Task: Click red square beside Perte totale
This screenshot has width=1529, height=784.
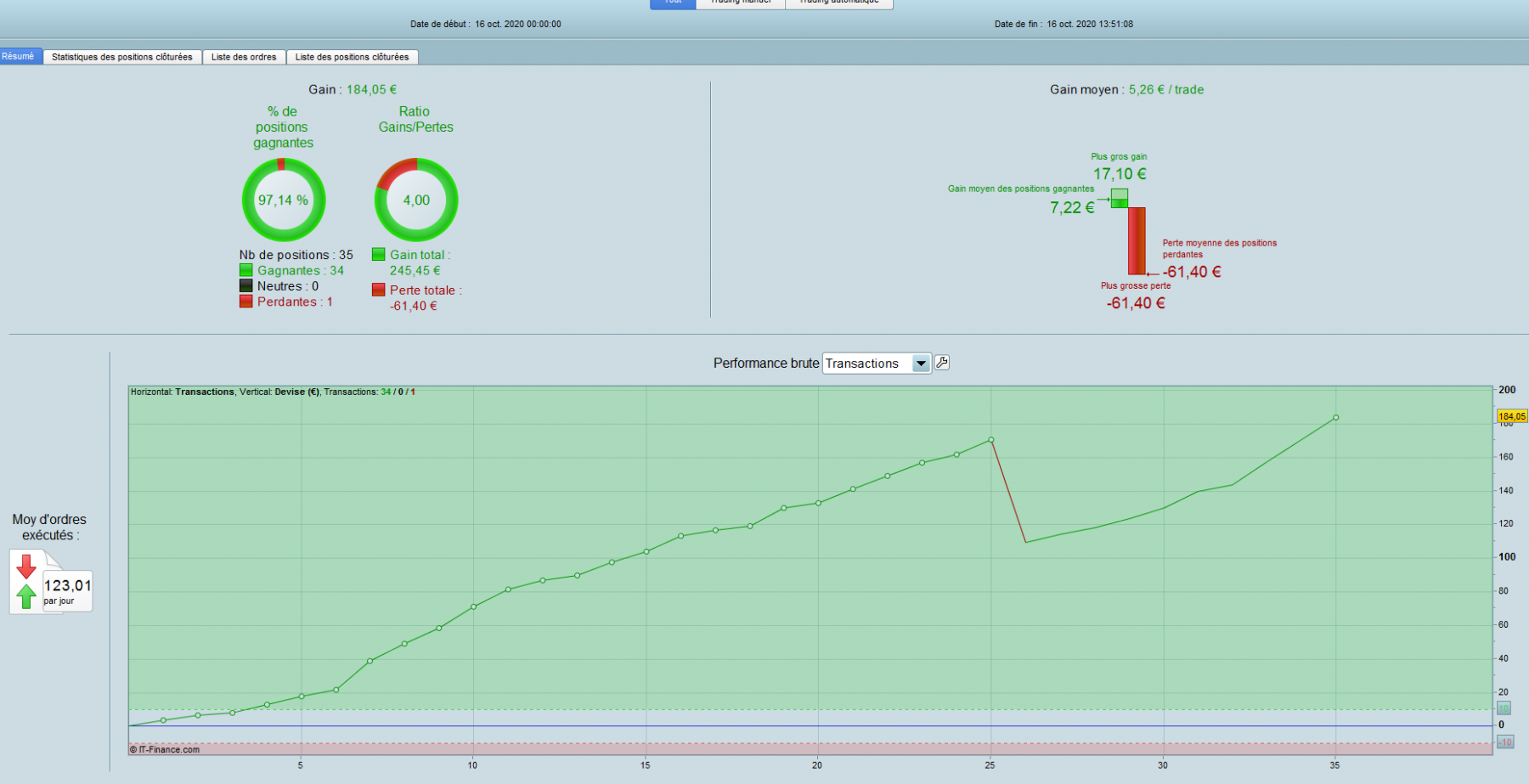Action: coord(378,290)
